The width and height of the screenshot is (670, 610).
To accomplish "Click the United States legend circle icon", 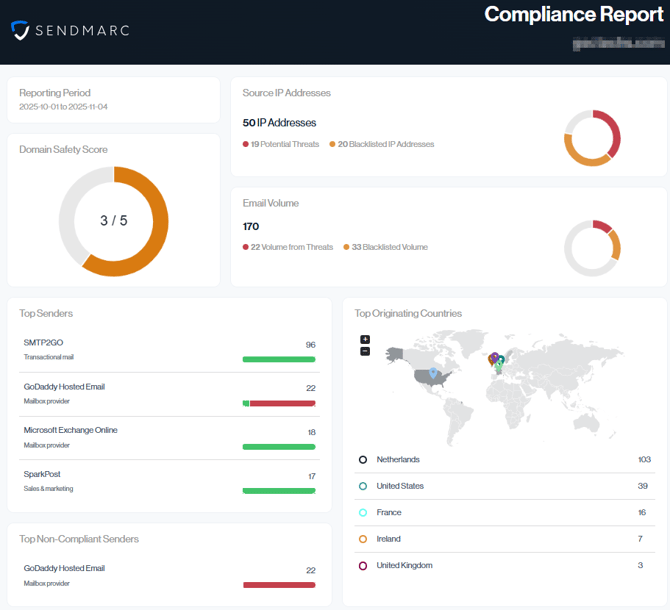I will pyautogui.click(x=363, y=486).
